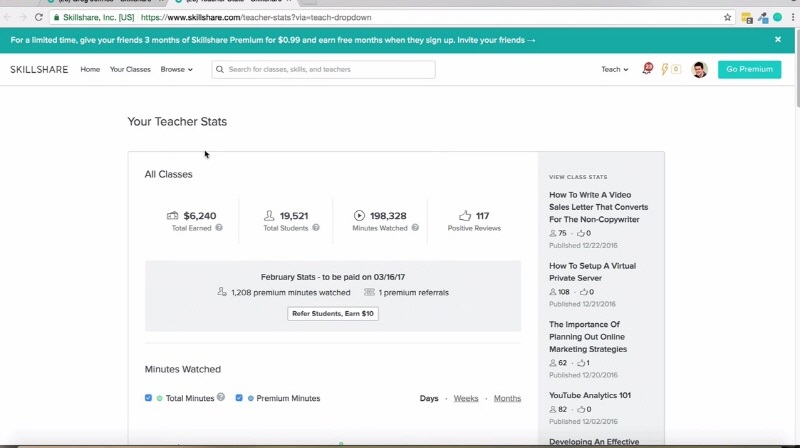Click the money icon next to $6,240
This screenshot has height=448, width=800.
click(172, 216)
